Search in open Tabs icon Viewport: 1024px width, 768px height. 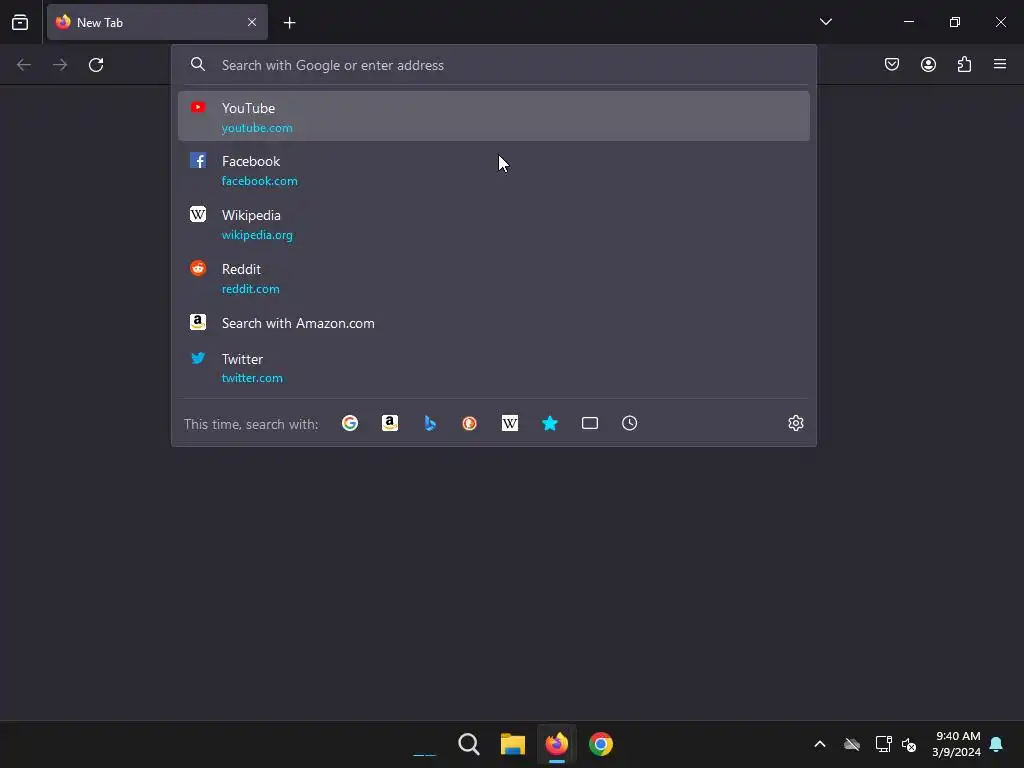(590, 423)
